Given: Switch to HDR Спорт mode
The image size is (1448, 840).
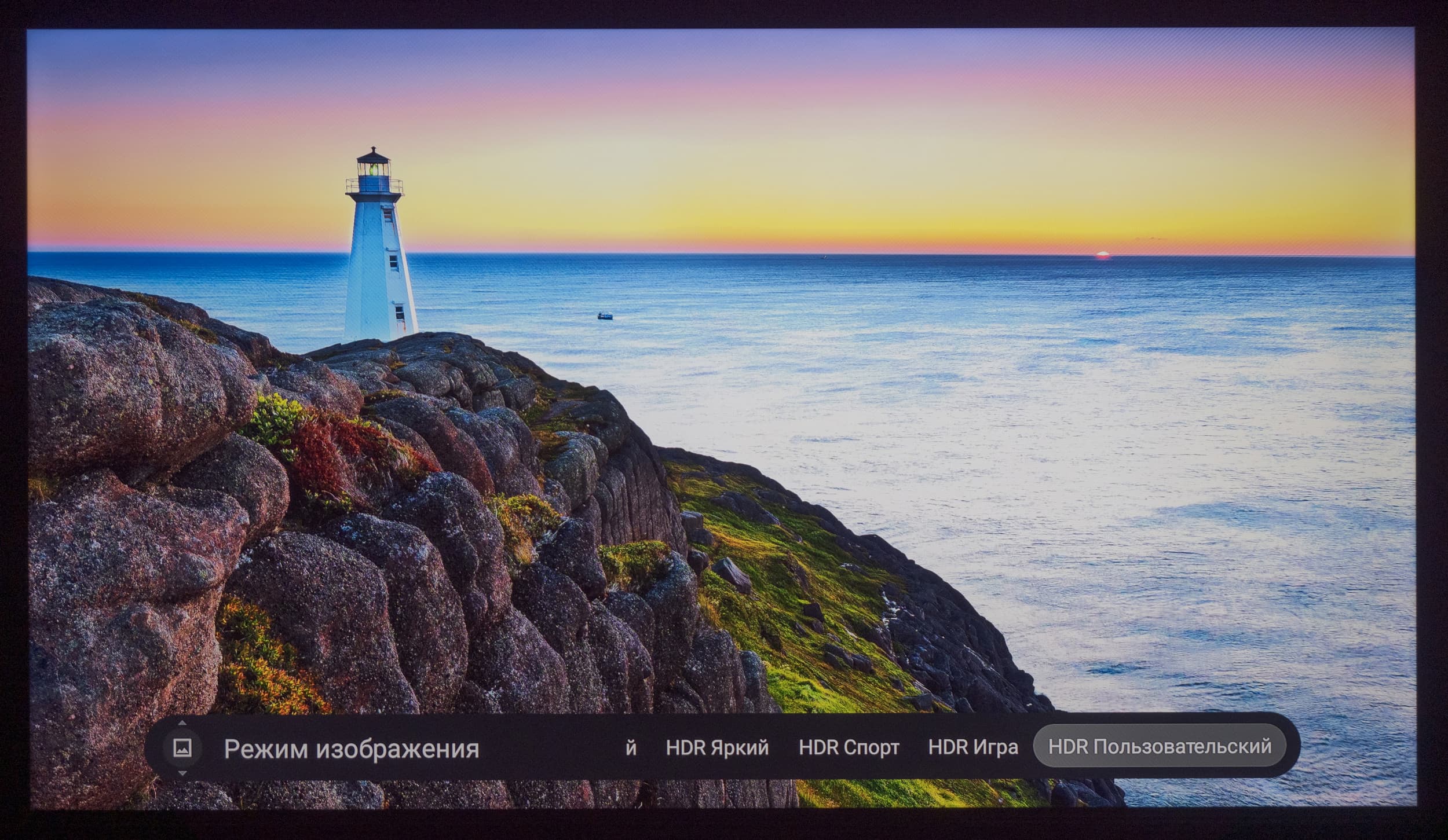Looking at the screenshot, I should click(x=849, y=747).
